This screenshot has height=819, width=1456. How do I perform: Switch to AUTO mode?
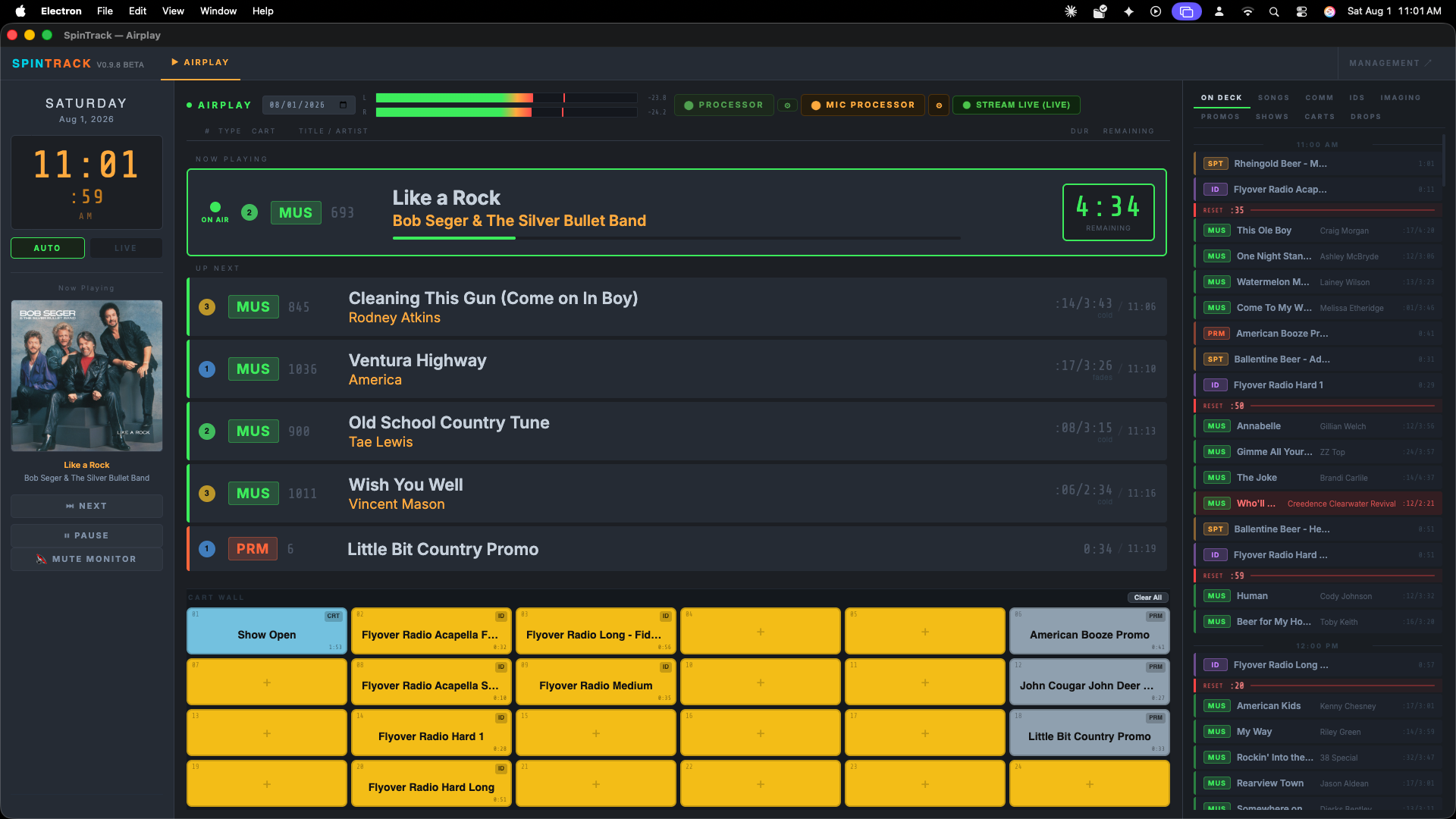[x=47, y=248]
